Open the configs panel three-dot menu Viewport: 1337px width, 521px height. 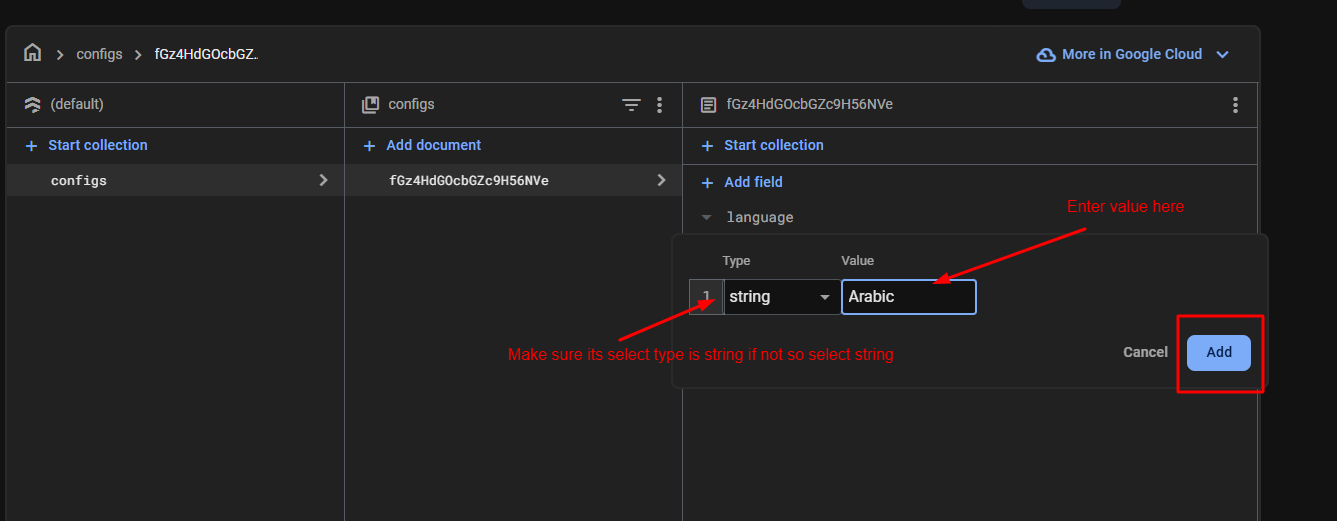click(x=659, y=105)
